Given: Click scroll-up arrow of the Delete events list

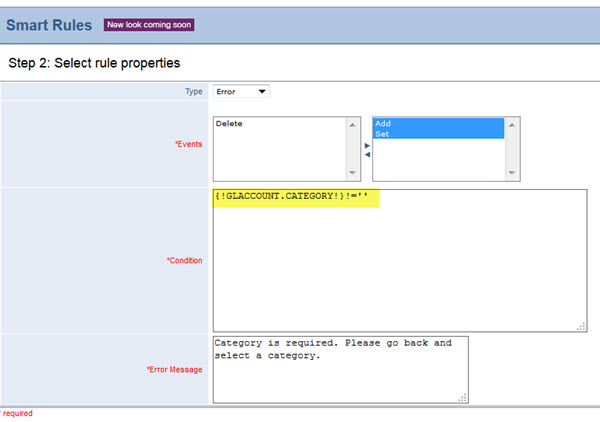Looking at the screenshot, I should 352,125.
